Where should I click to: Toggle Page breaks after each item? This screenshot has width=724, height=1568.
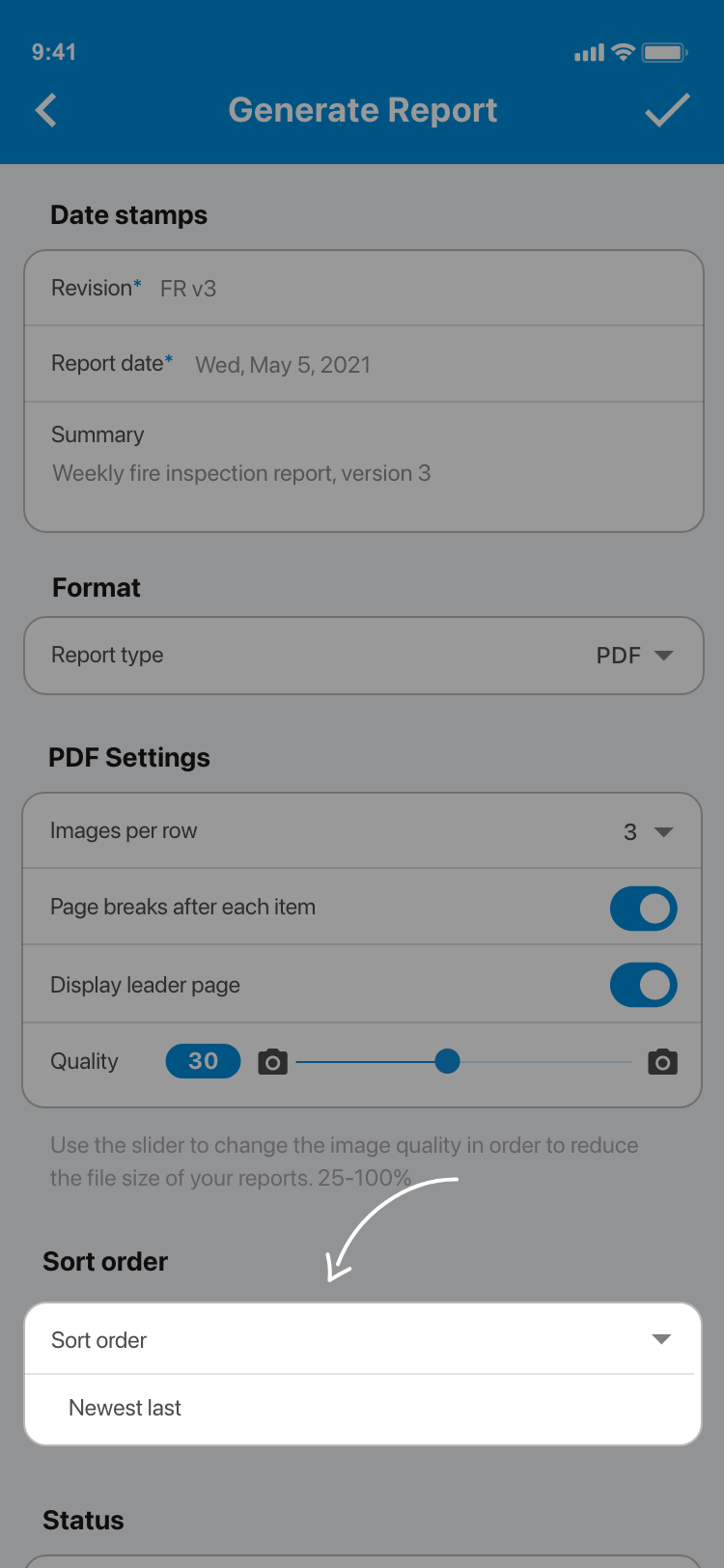643,909
